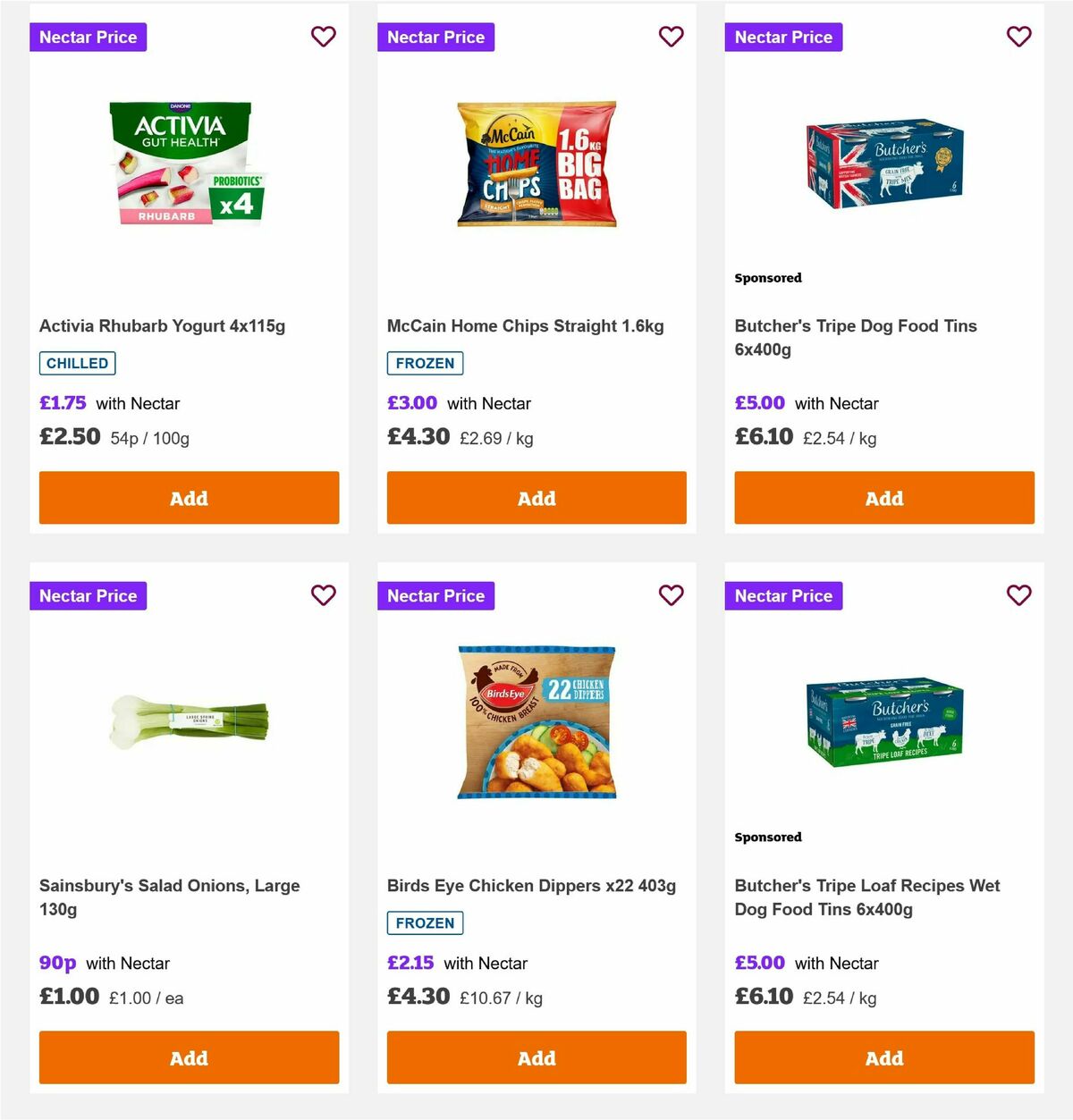Favourite the Activia Rhubarb Yogurt
This screenshot has height=1120, width=1073.
pyautogui.click(x=323, y=37)
